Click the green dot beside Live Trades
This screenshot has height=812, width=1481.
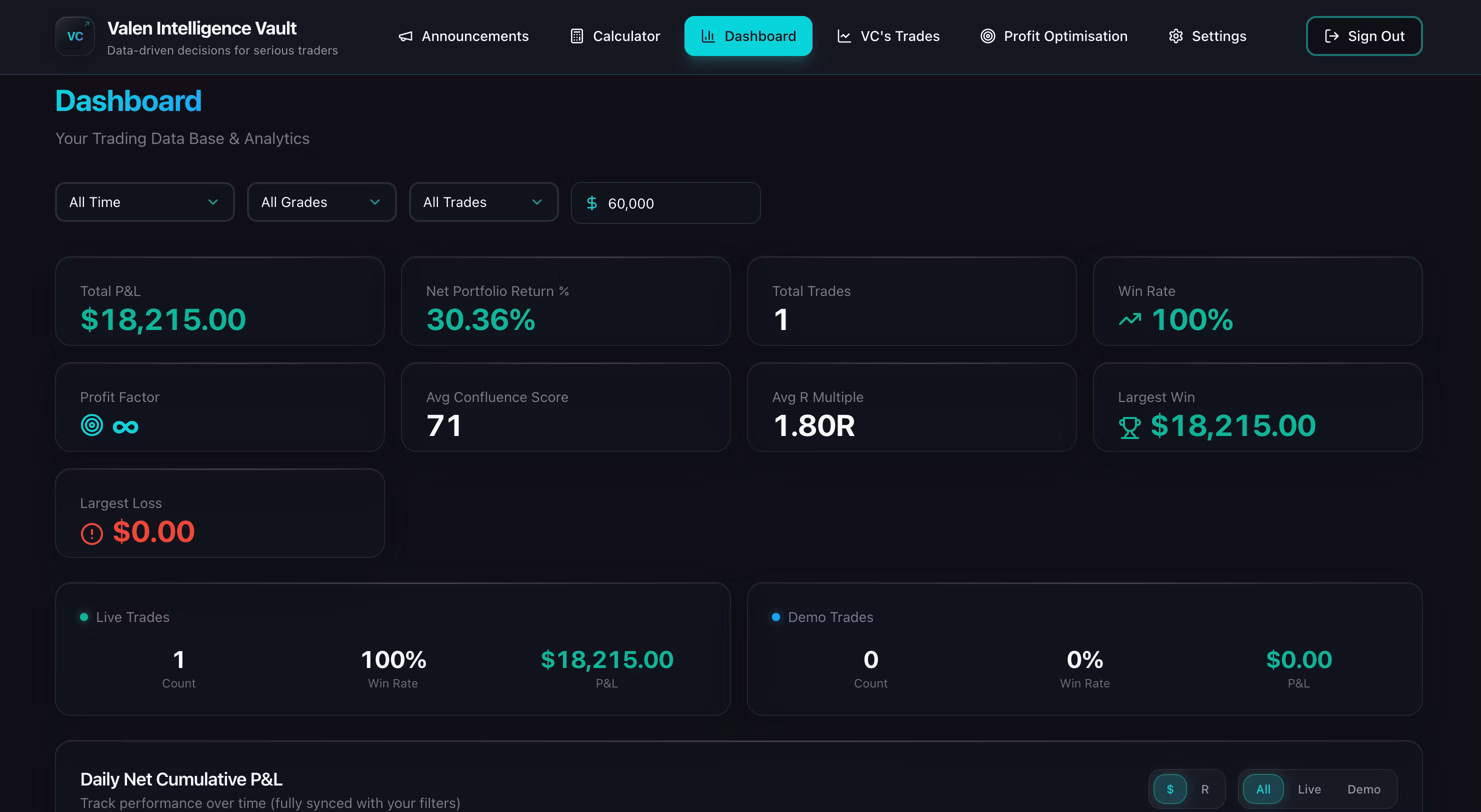click(x=84, y=617)
